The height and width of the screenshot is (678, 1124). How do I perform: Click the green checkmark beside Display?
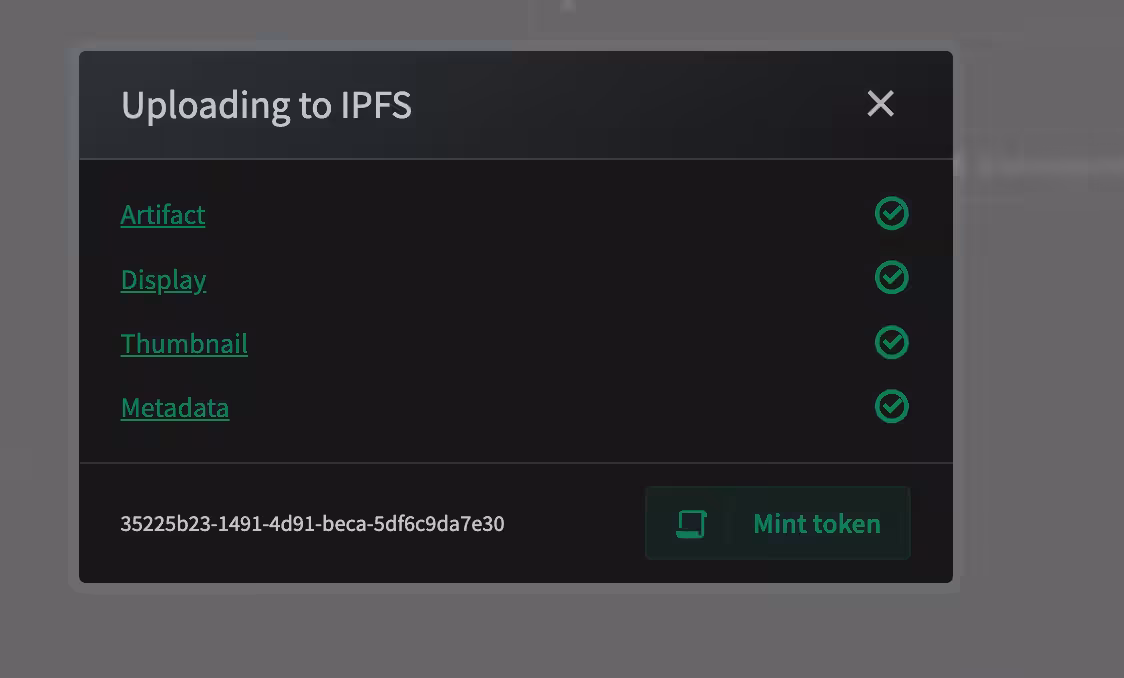click(892, 277)
